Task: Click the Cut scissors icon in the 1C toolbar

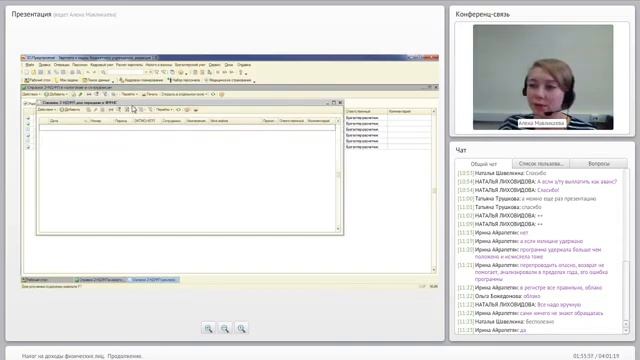Action: click(x=49, y=72)
